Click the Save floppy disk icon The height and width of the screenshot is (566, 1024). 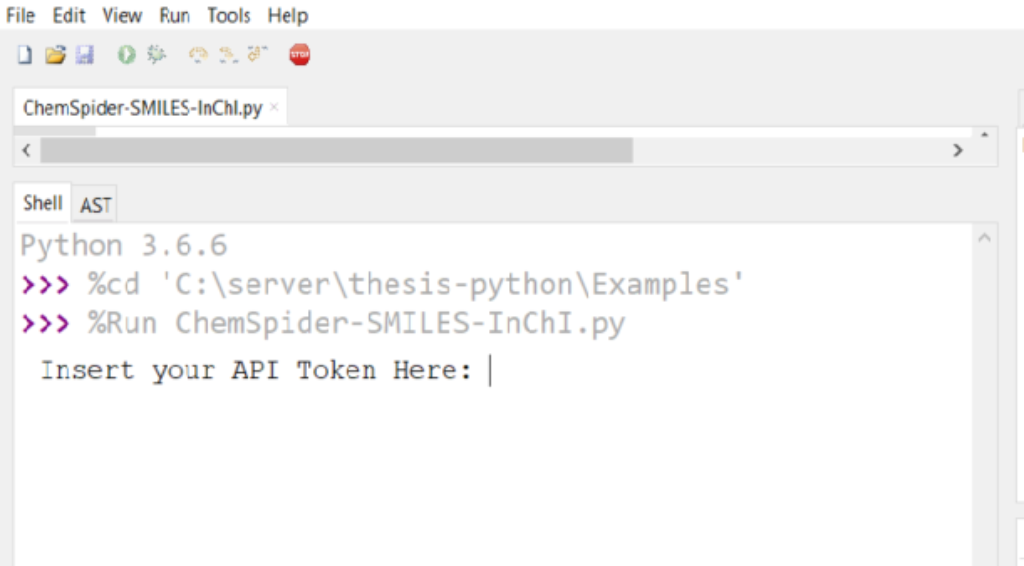84,55
